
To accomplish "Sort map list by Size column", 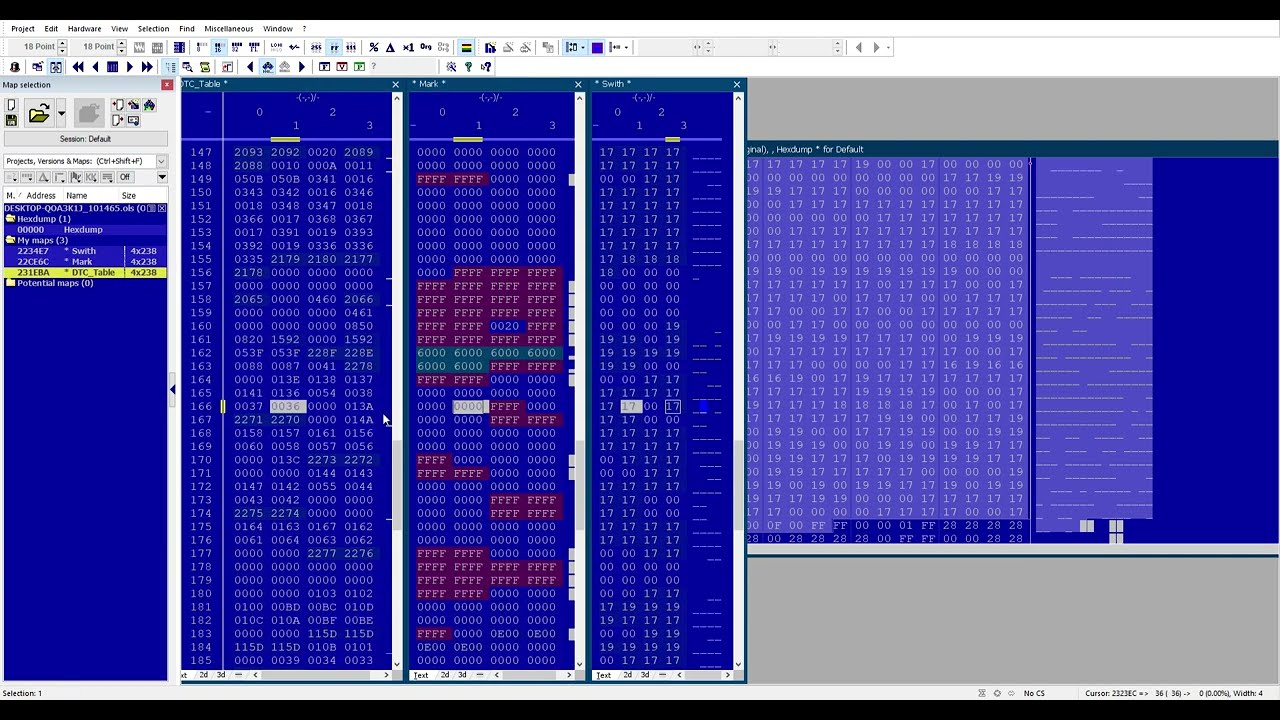I will [129, 196].
